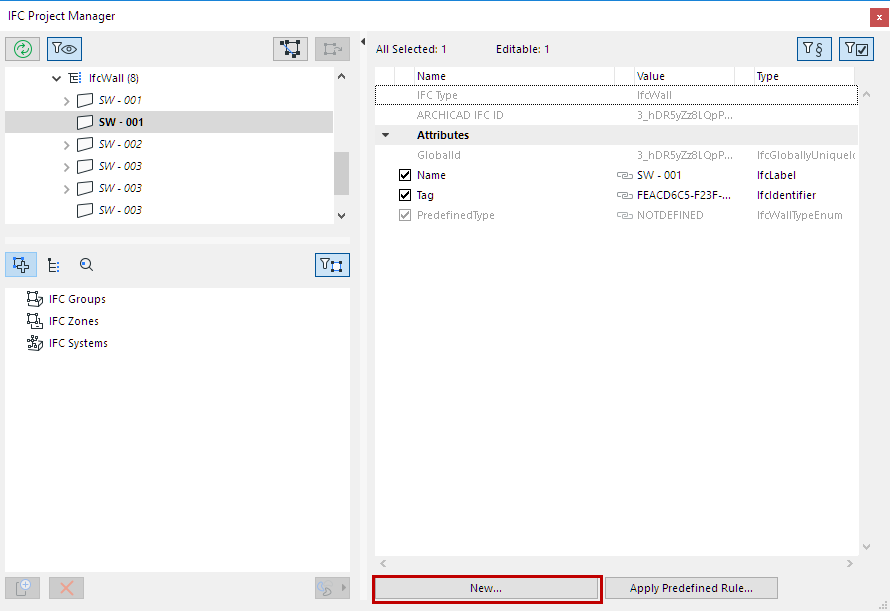Image resolution: width=890 pixels, height=611 pixels.
Task: Click the IFC Groups icon
Action: click(x=35, y=299)
